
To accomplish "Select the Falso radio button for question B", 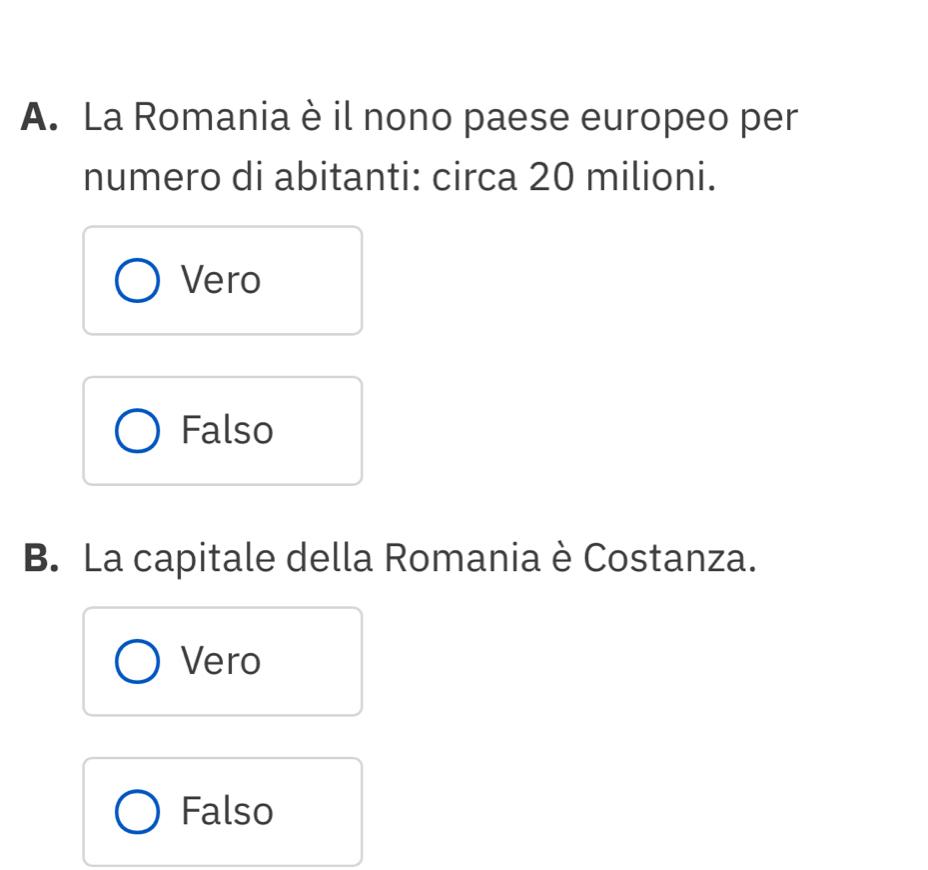I will point(137,811).
